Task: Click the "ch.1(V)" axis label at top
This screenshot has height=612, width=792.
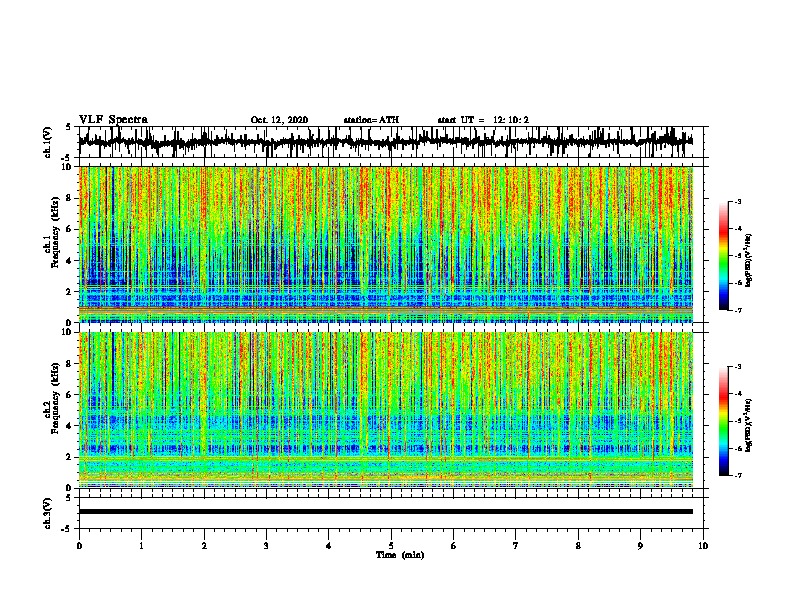Action: pyautogui.click(x=48, y=142)
